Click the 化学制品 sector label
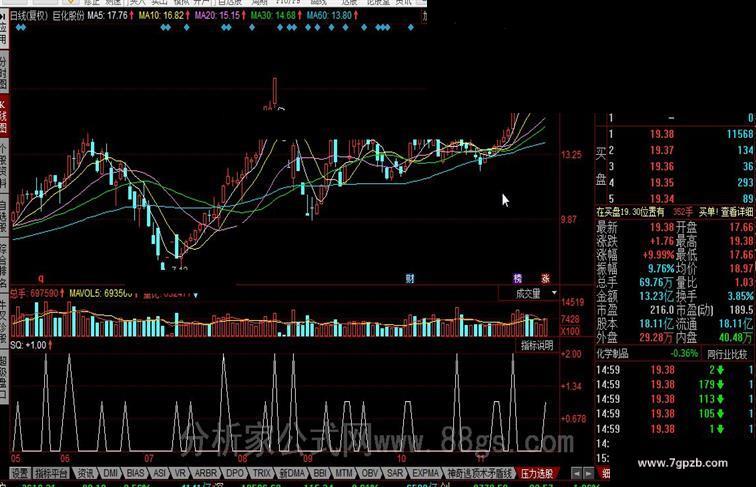The image size is (756, 487). (612, 353)
